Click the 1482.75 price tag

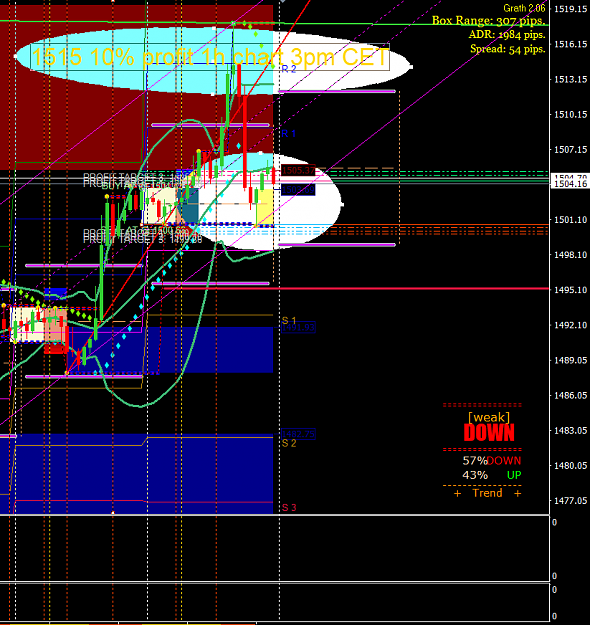(298, 434)
